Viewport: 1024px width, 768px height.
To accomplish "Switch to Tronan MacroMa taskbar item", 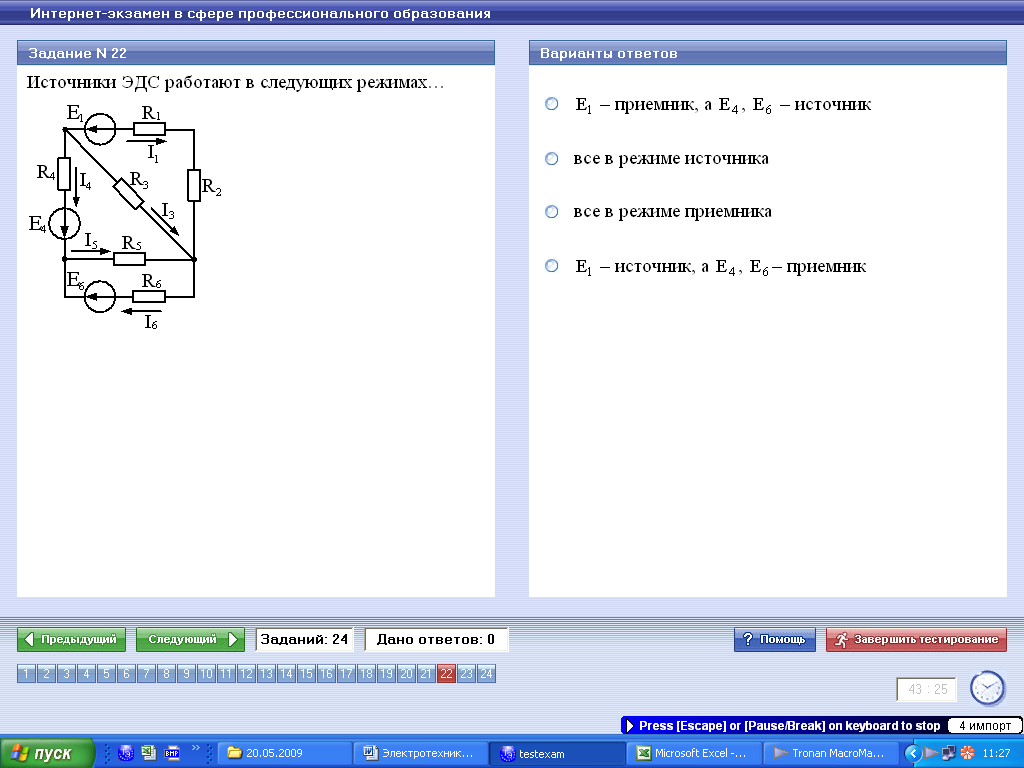I will click(831, 754).
